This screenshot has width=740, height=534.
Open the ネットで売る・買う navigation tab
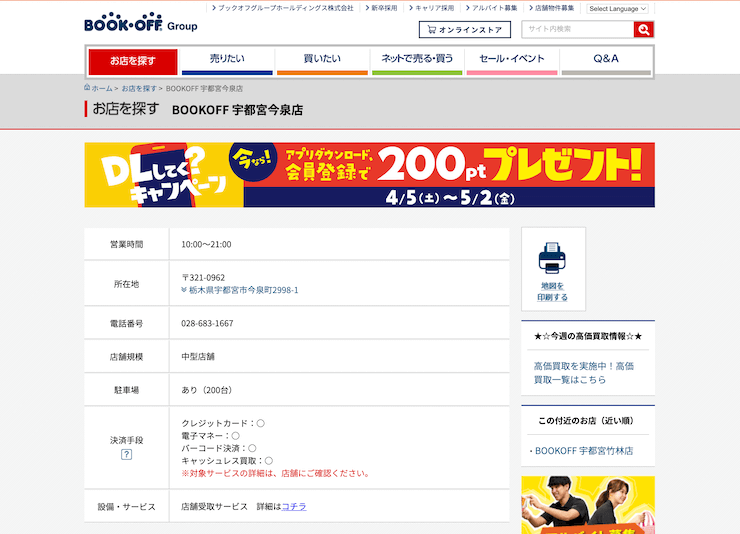click(417, 61)
